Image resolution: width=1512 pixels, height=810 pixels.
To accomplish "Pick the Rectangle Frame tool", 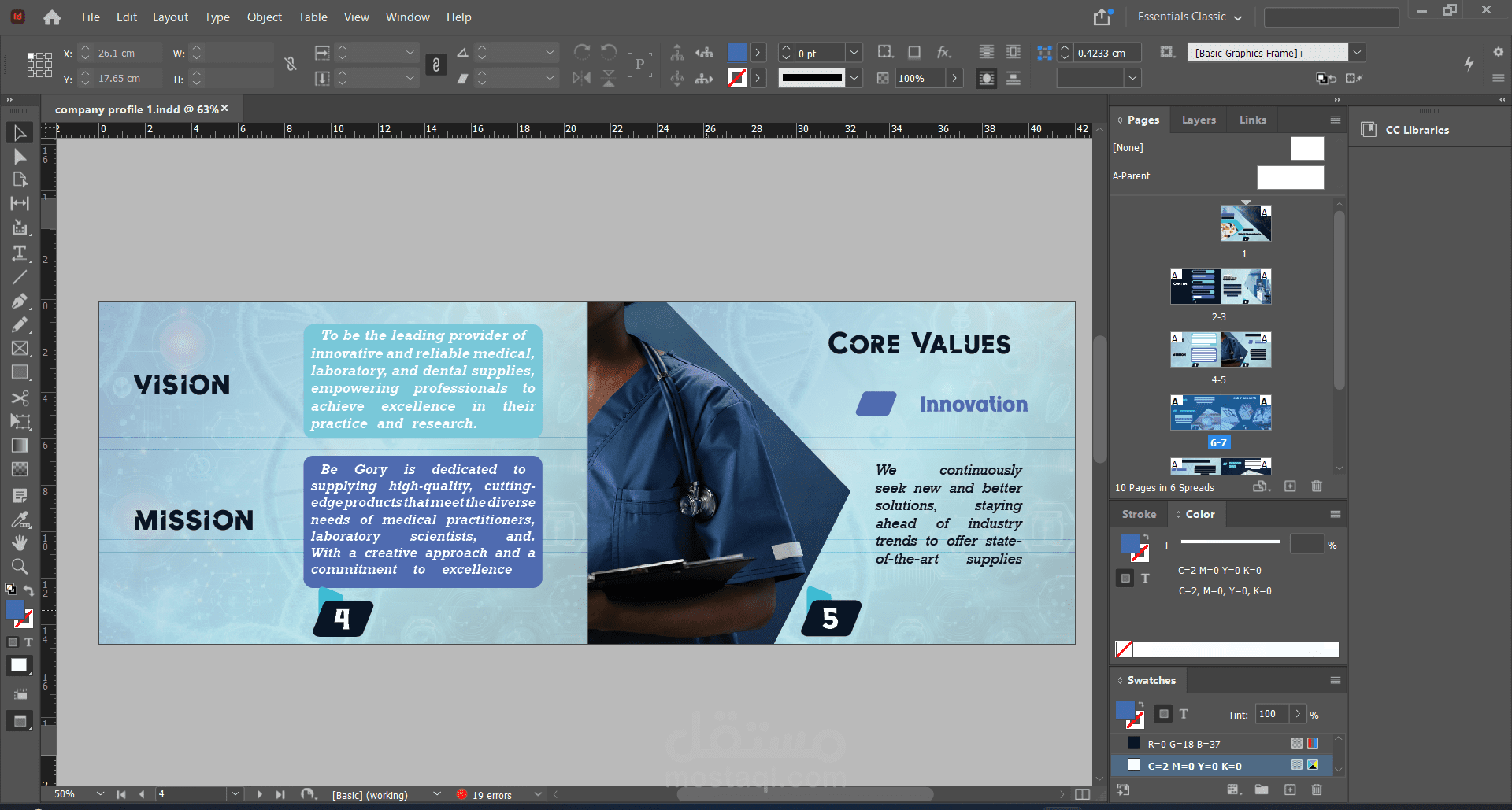I will coord(20,349).
